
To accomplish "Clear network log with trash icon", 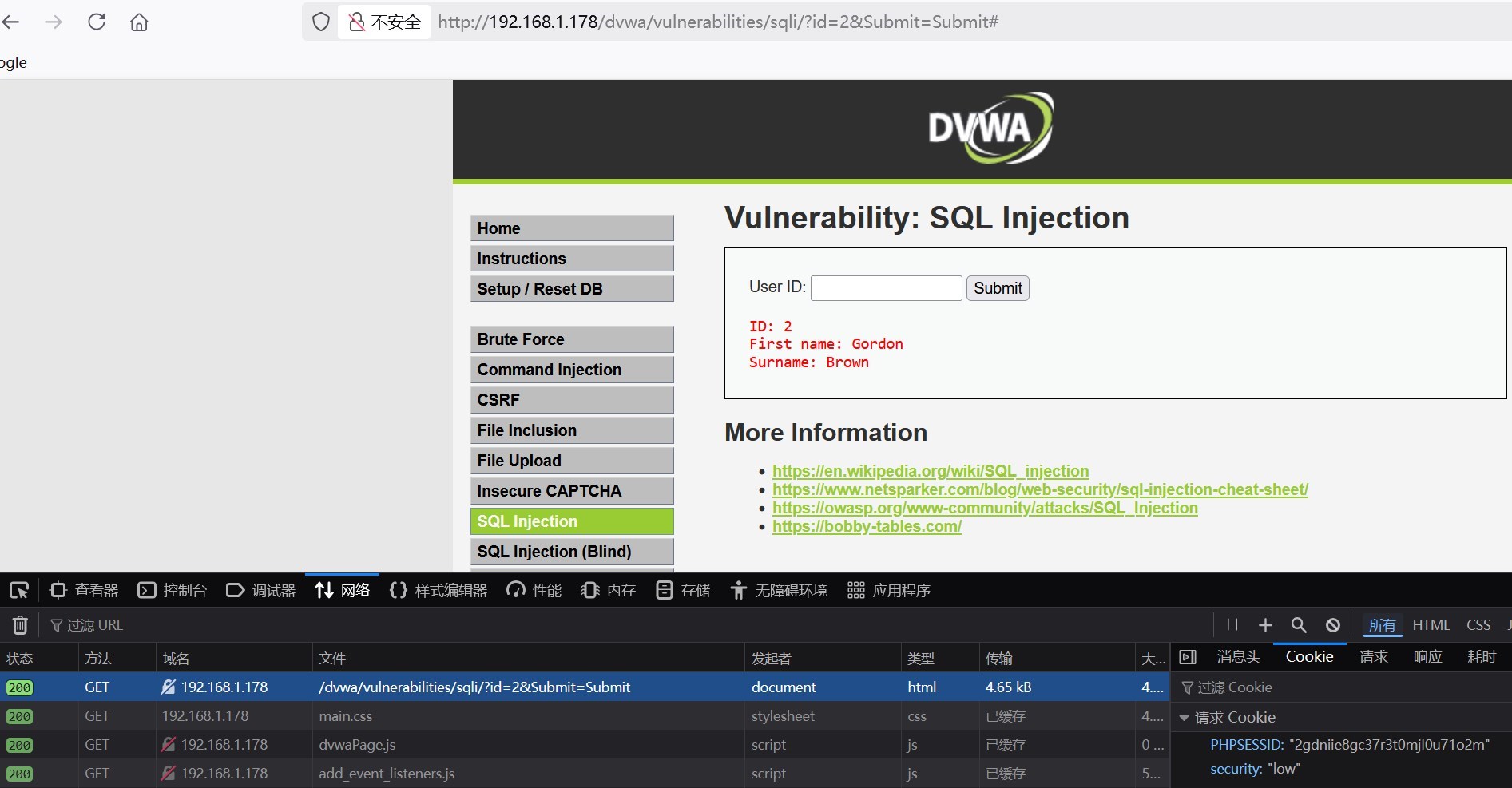I will click(x=20, y=625).
